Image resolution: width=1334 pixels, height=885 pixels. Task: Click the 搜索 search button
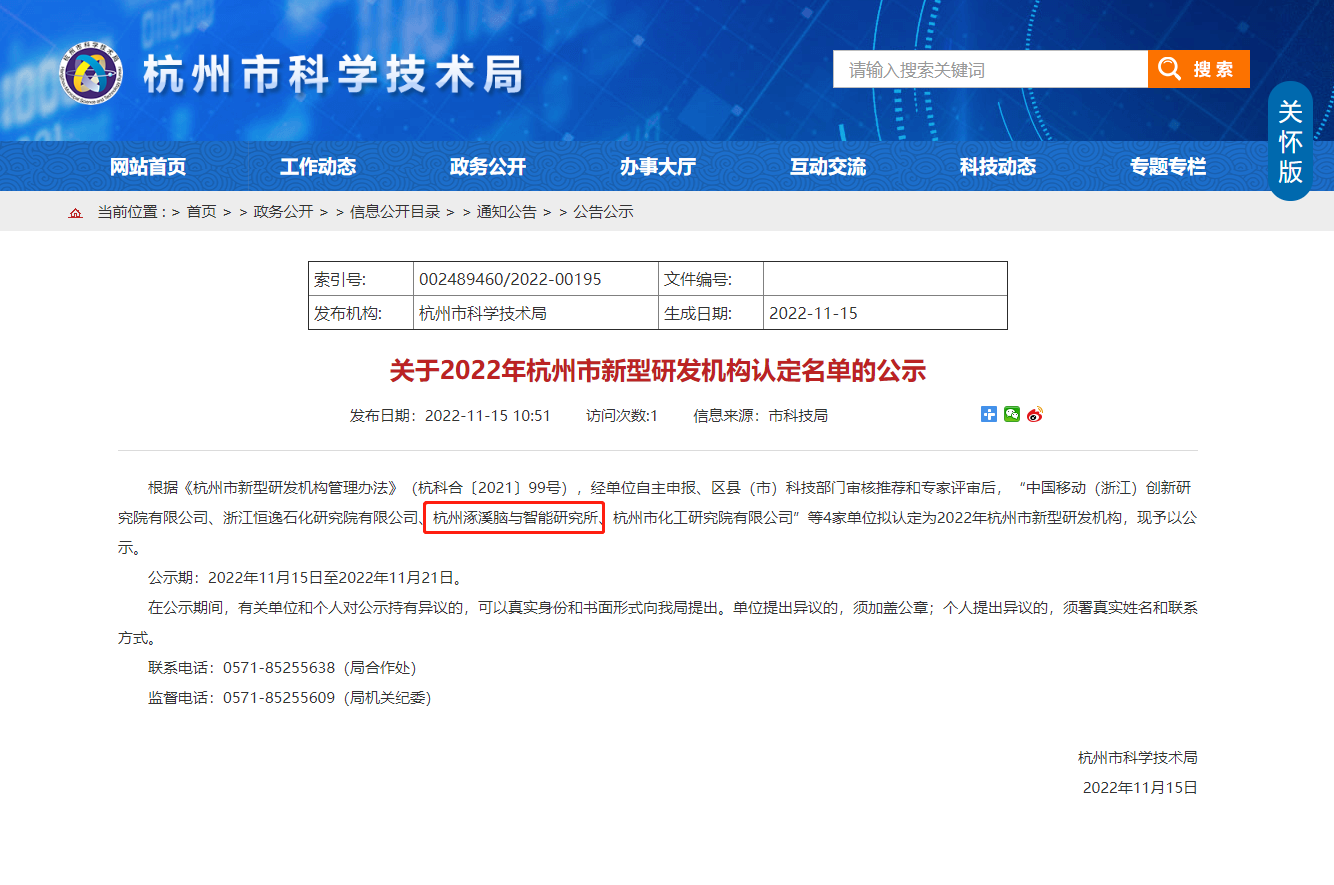[1199, 69]
